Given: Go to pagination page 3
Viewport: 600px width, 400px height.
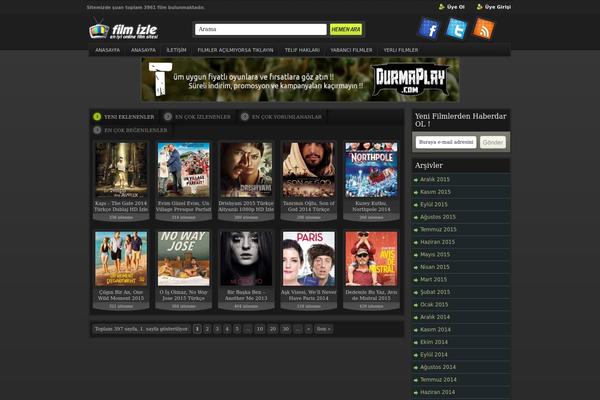Looking at the screenshot, I should click(x=217, y=329).
